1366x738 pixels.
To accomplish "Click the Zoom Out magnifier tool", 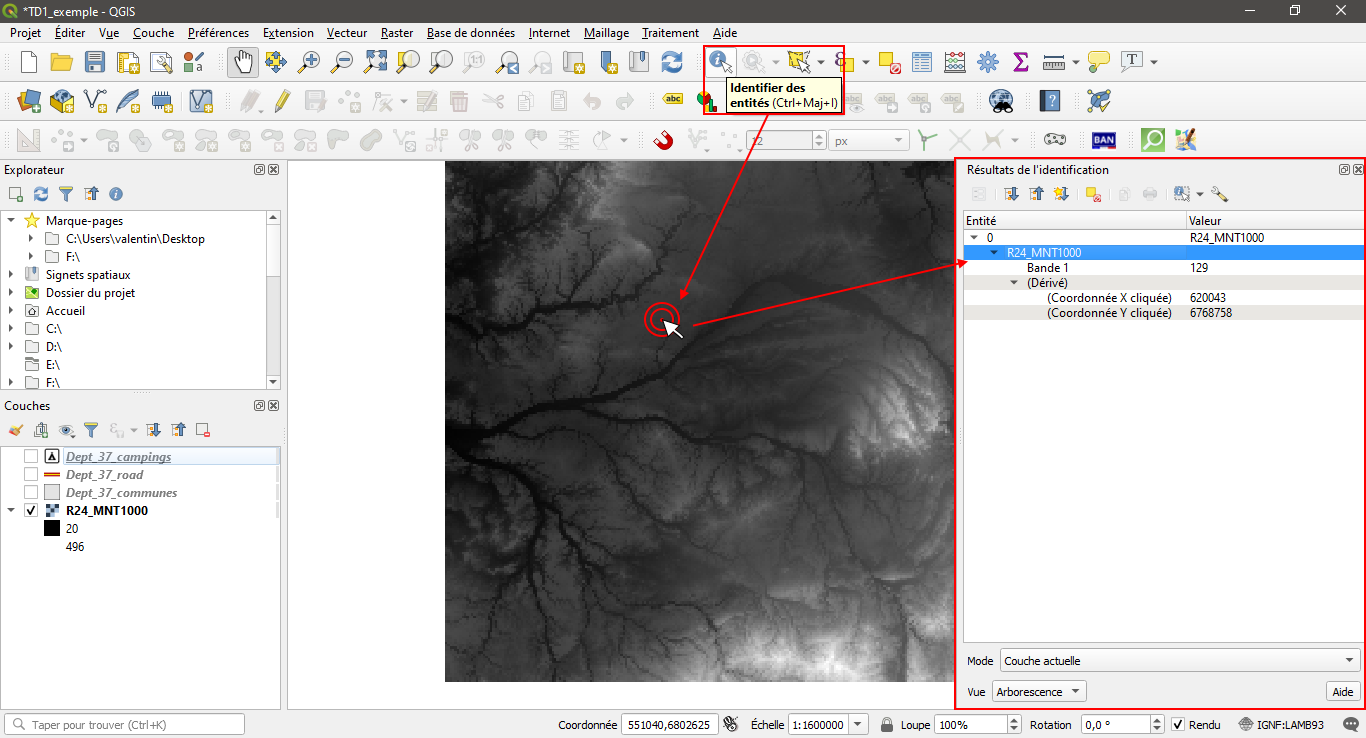I will pos(342,62).
